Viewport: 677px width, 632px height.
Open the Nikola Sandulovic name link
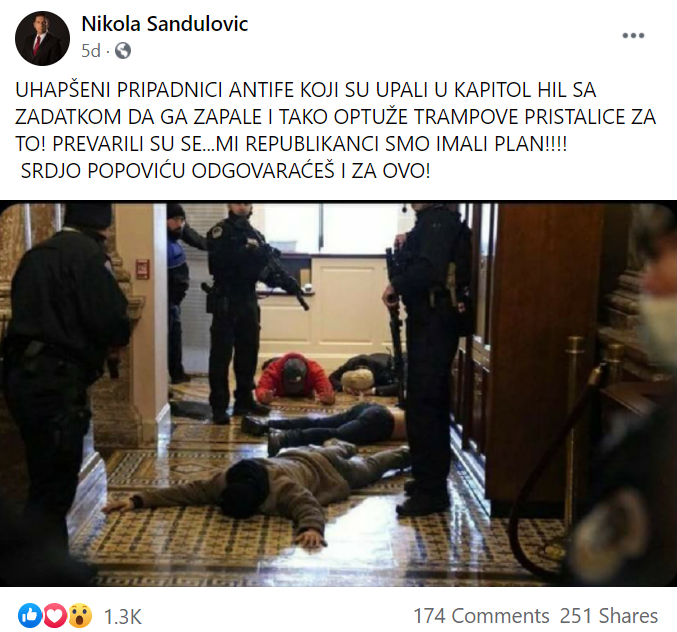165,24
